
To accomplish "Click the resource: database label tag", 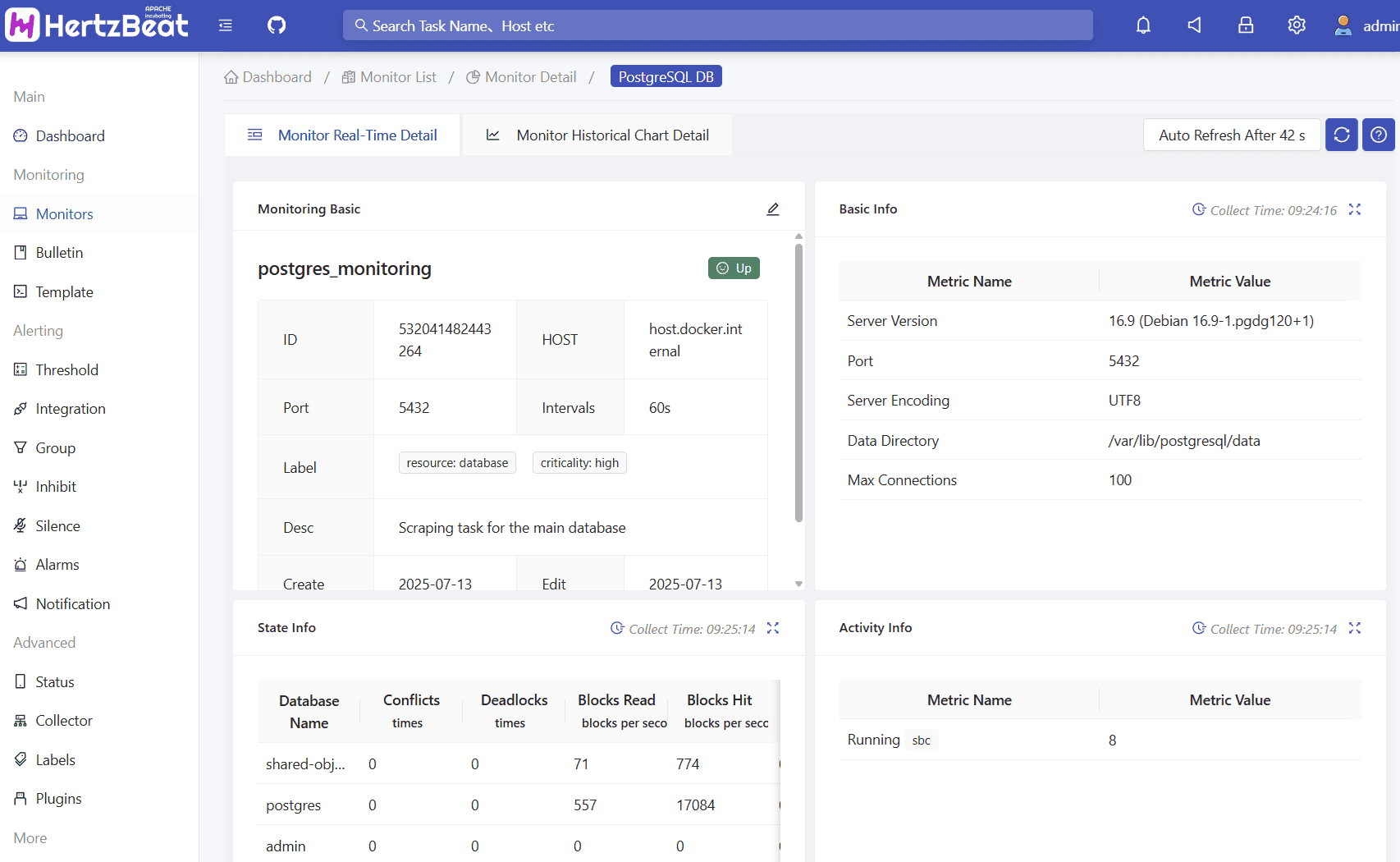I will (457, 463).
